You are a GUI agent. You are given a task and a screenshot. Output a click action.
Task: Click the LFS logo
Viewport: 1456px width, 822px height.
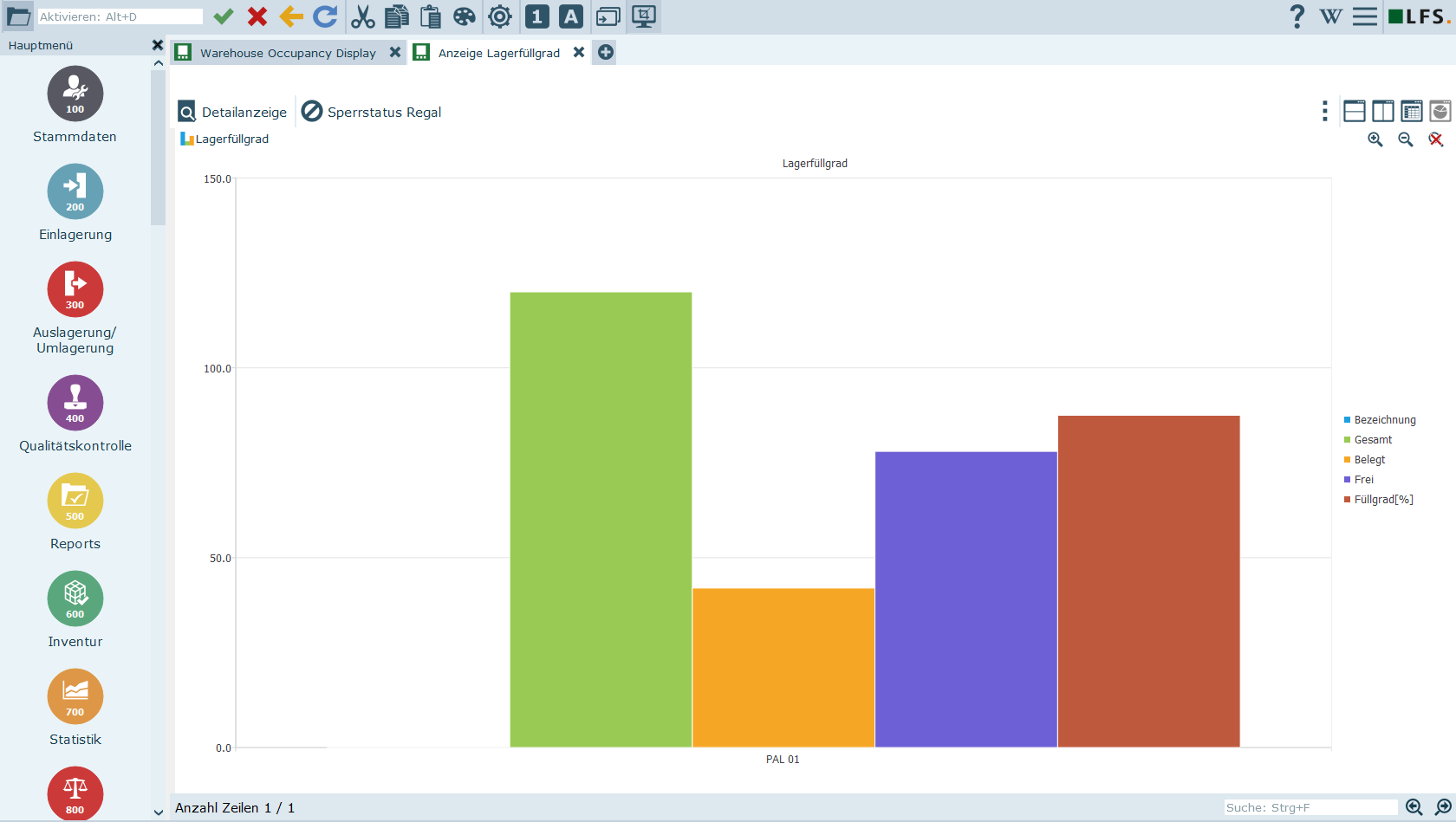tap(1419, 16)
